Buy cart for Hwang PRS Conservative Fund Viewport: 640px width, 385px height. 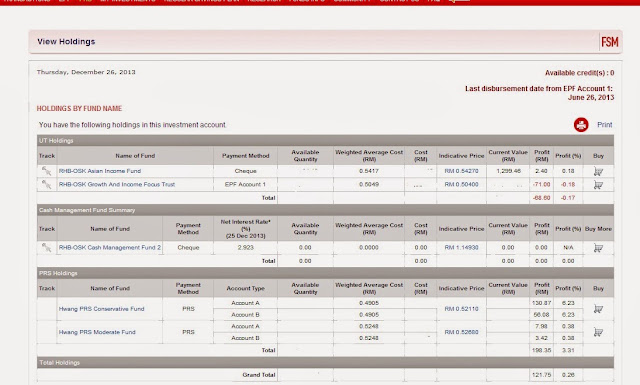tap(598, 309)
